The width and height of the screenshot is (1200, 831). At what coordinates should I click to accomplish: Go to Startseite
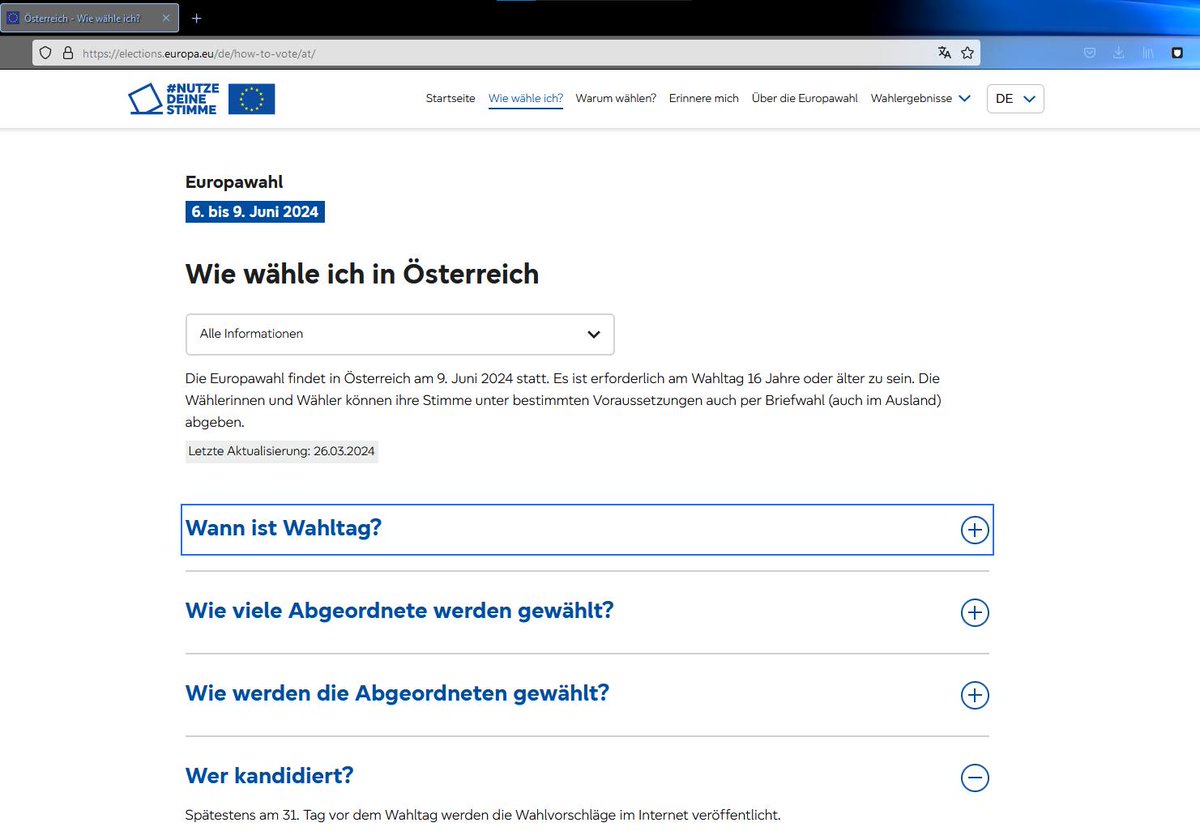pos(451,98)
